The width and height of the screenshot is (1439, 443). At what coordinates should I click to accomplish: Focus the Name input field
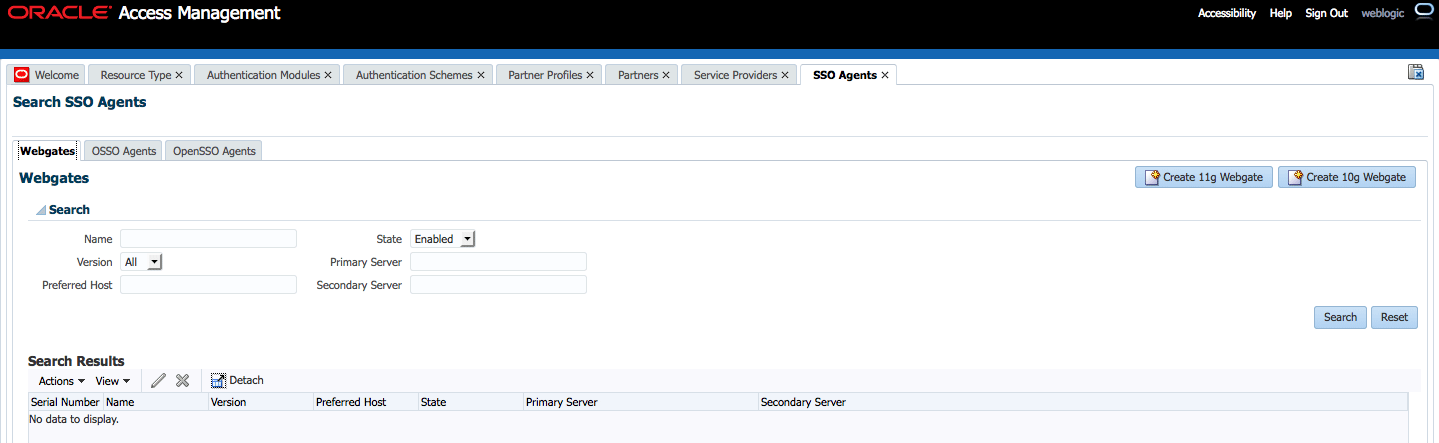tap(208, 238)
